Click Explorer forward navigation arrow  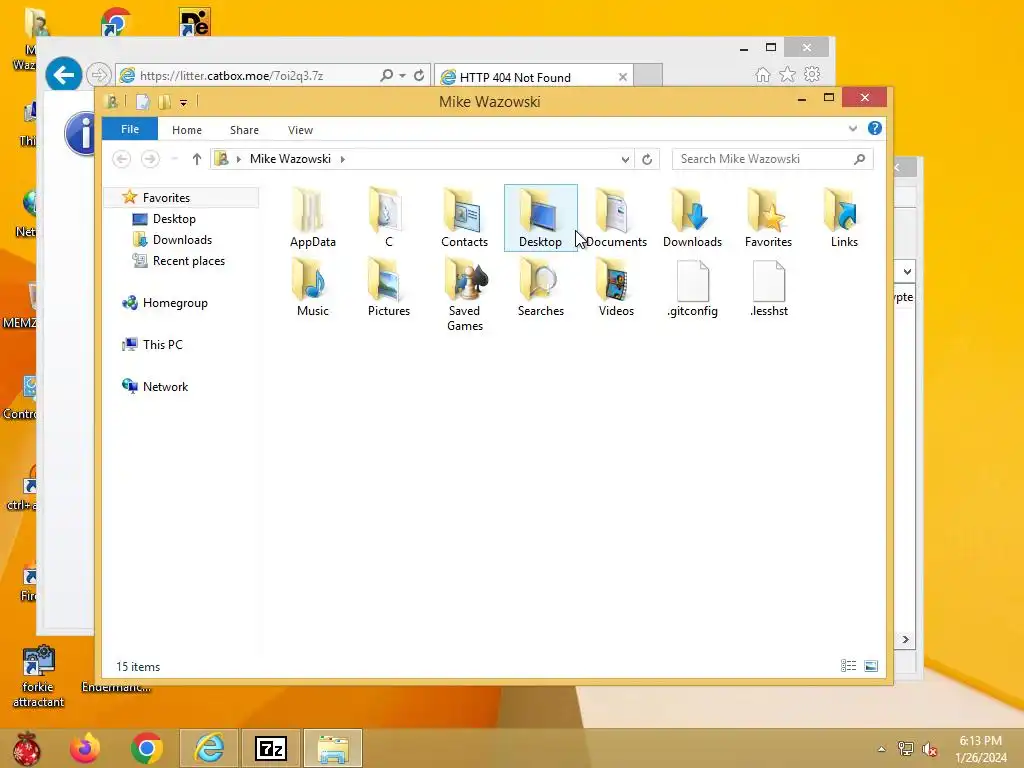click(x=150, y=159)
